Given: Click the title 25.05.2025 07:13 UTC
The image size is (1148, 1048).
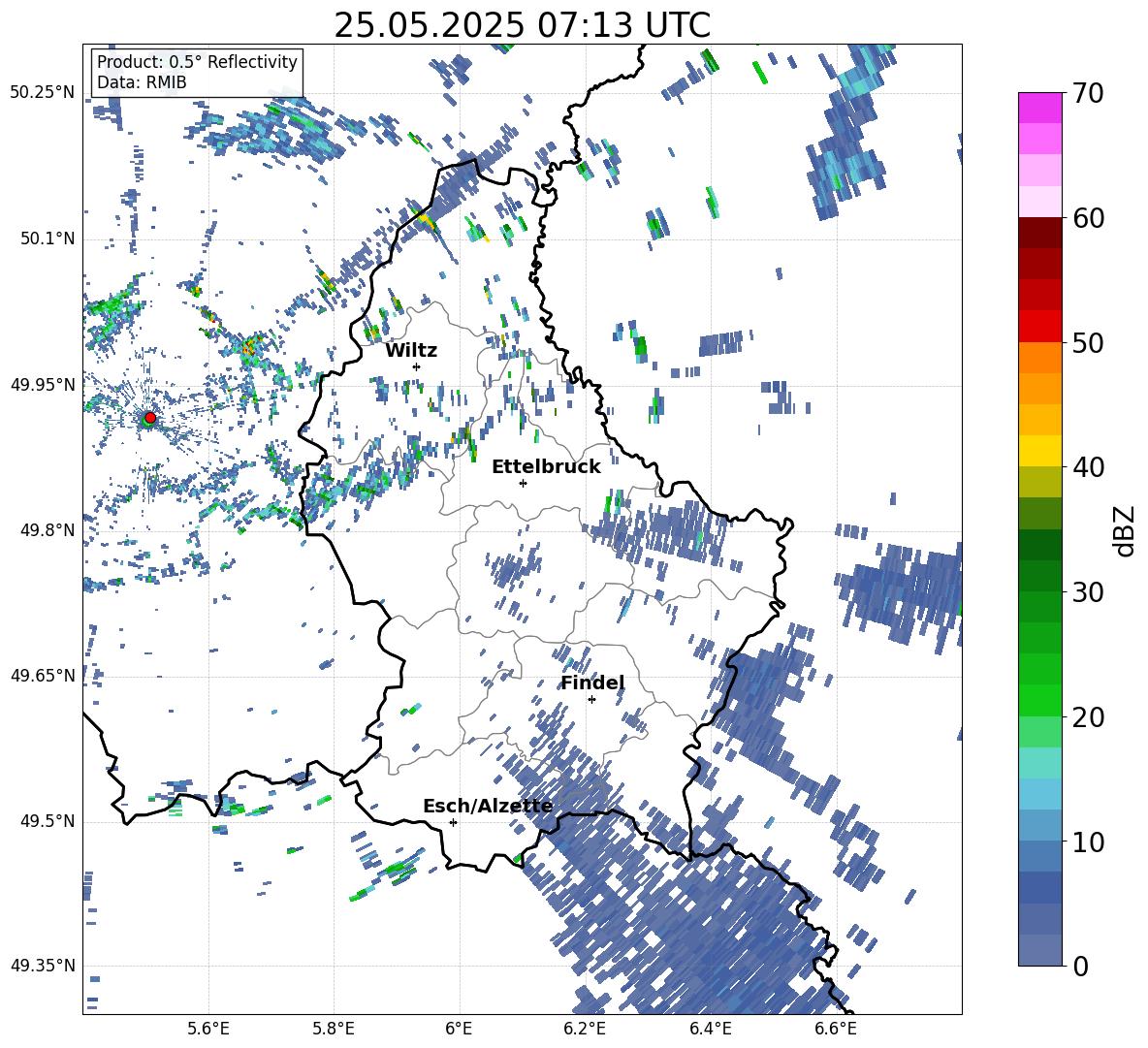Looking at the screenshot, I should click(522, 25).
